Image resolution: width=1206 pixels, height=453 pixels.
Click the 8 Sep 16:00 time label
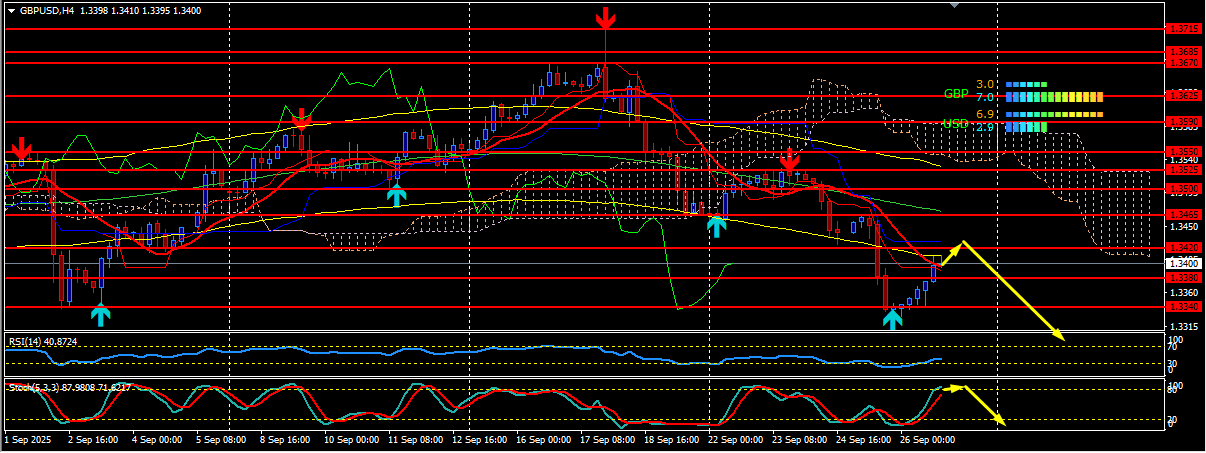point(284,439)
